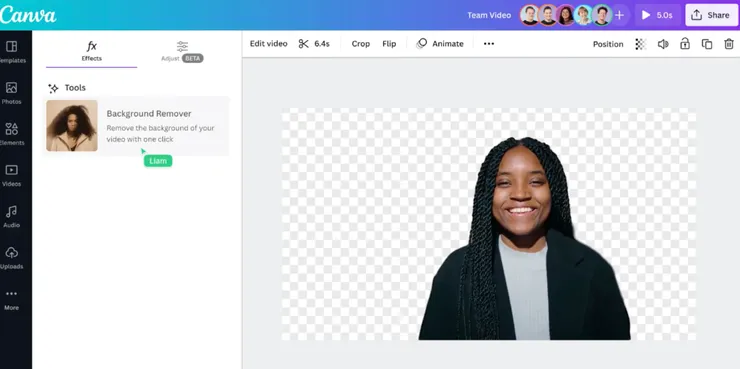The width and height of the screenshot is (740, 369).
Task: Show More sidebar options
Action: 11,300
